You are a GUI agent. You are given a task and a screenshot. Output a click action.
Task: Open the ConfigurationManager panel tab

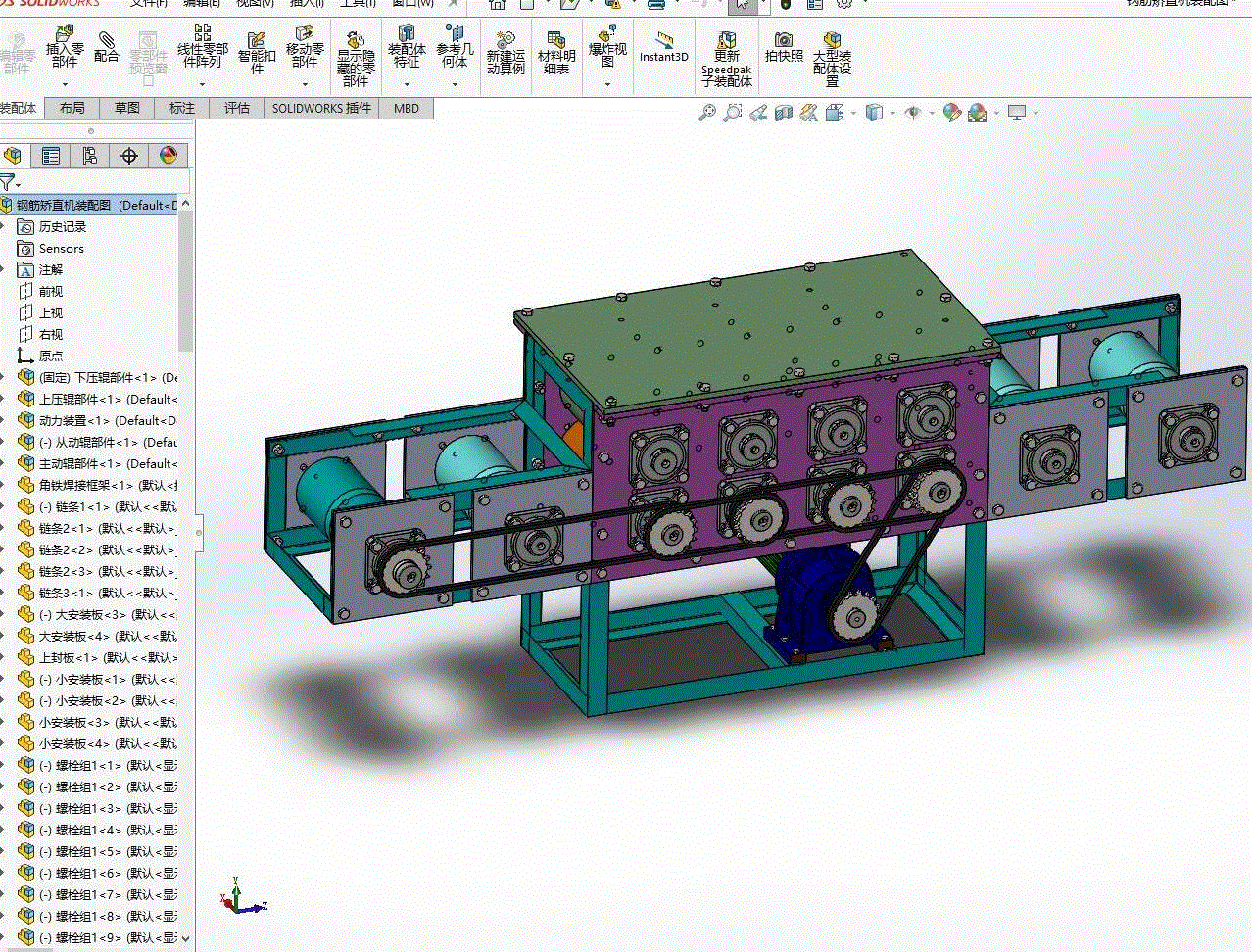[90, 156]
